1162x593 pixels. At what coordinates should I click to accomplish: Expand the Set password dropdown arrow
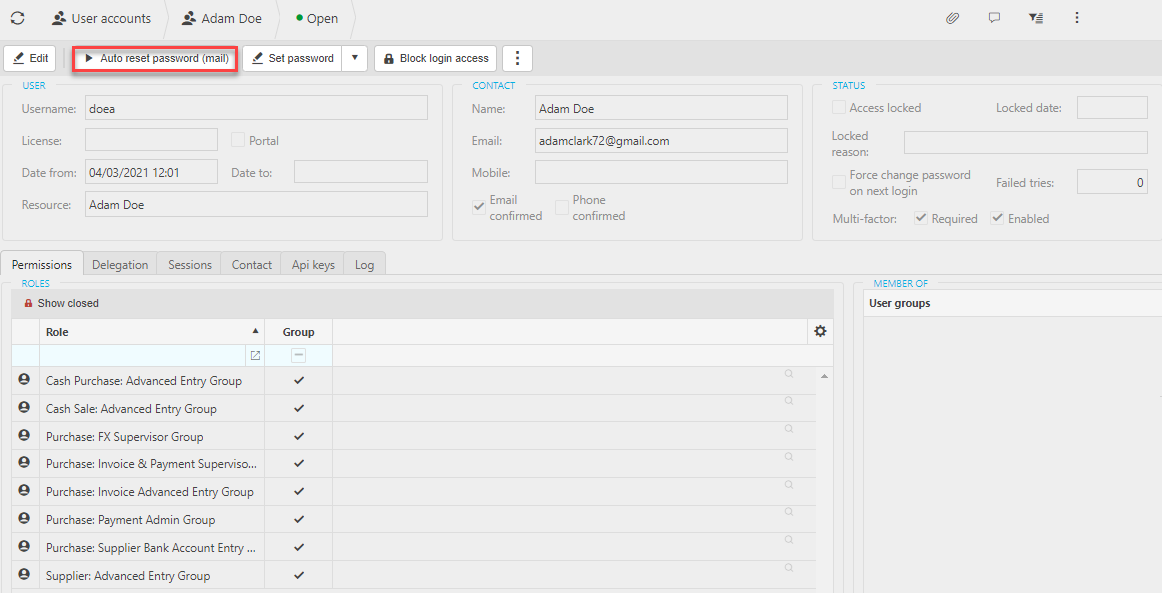click(x=354, y=58)
